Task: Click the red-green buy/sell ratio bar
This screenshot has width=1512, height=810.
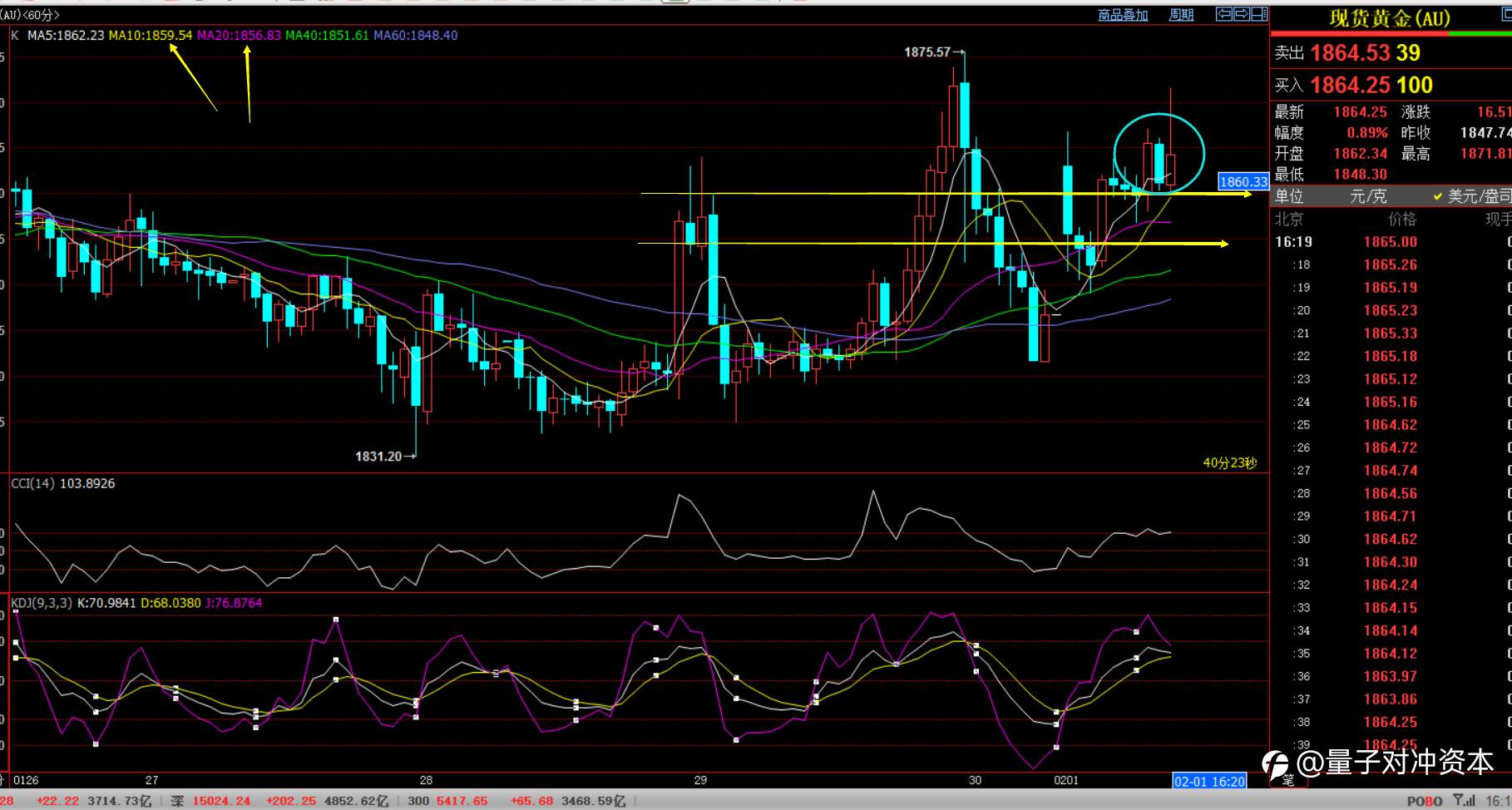Action: (1391, 34)
